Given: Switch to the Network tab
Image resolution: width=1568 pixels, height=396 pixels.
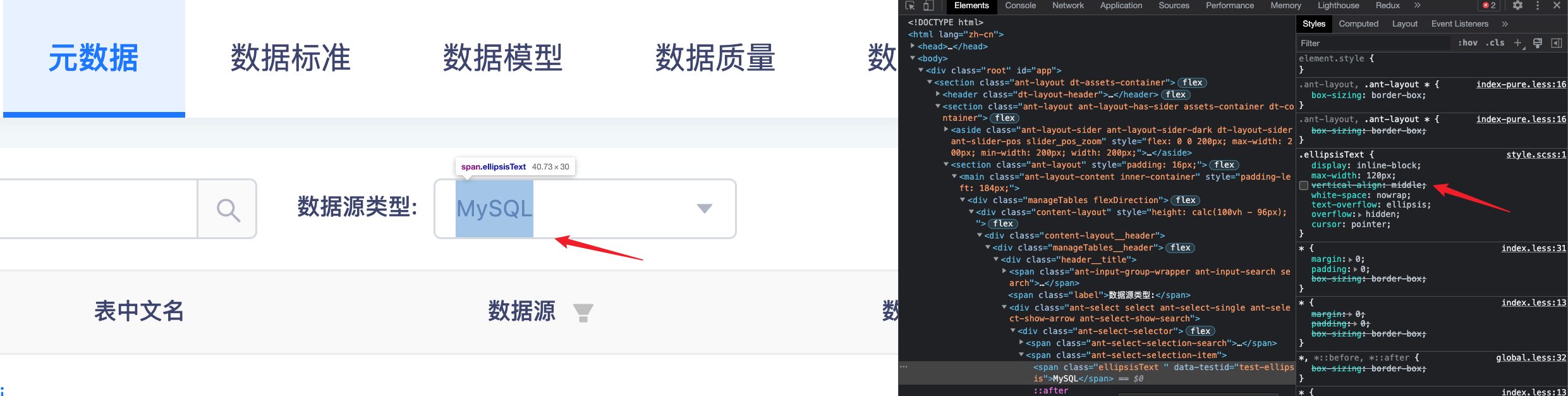Looking at the screenshot, I should pos(1068,6).
